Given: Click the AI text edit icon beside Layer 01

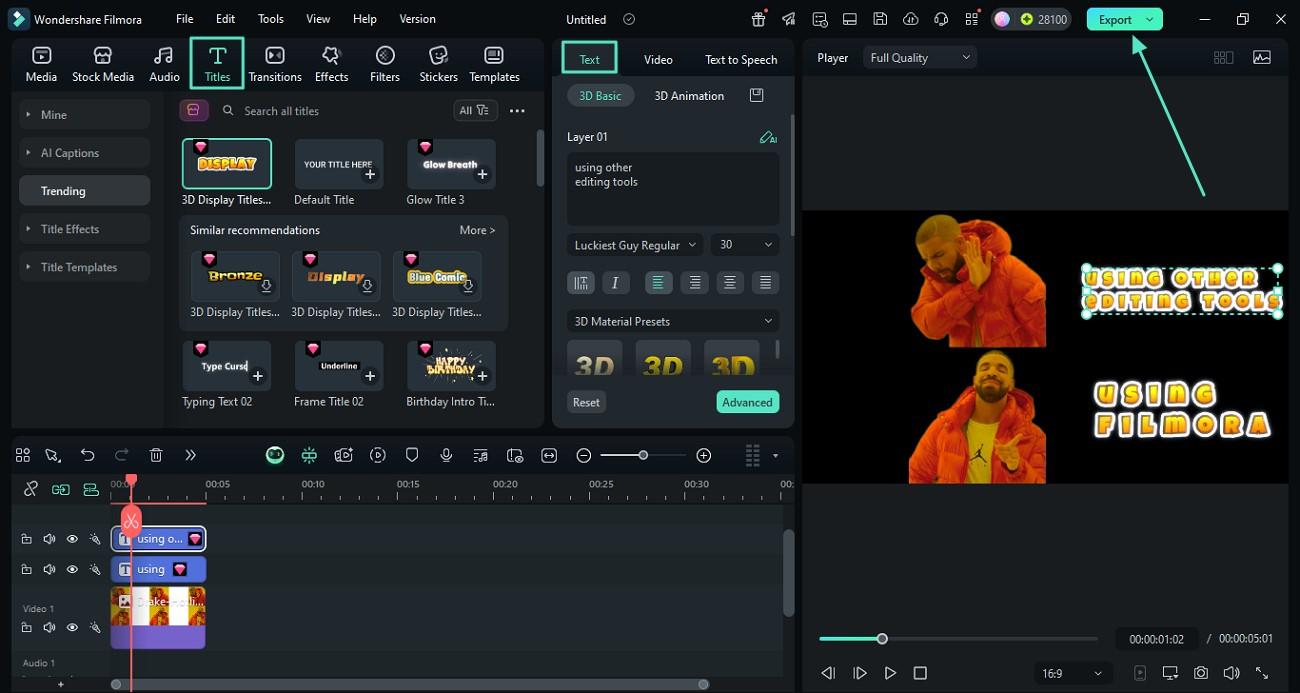Looking at the screenshot, I should (x=768, y=137).
